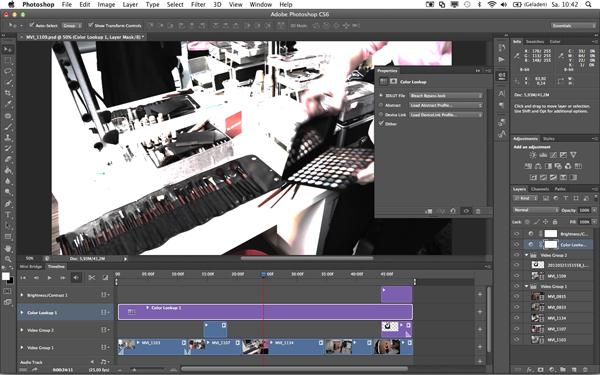
Task: Select the 3DLUT File radio button
Action: (381, 95)
